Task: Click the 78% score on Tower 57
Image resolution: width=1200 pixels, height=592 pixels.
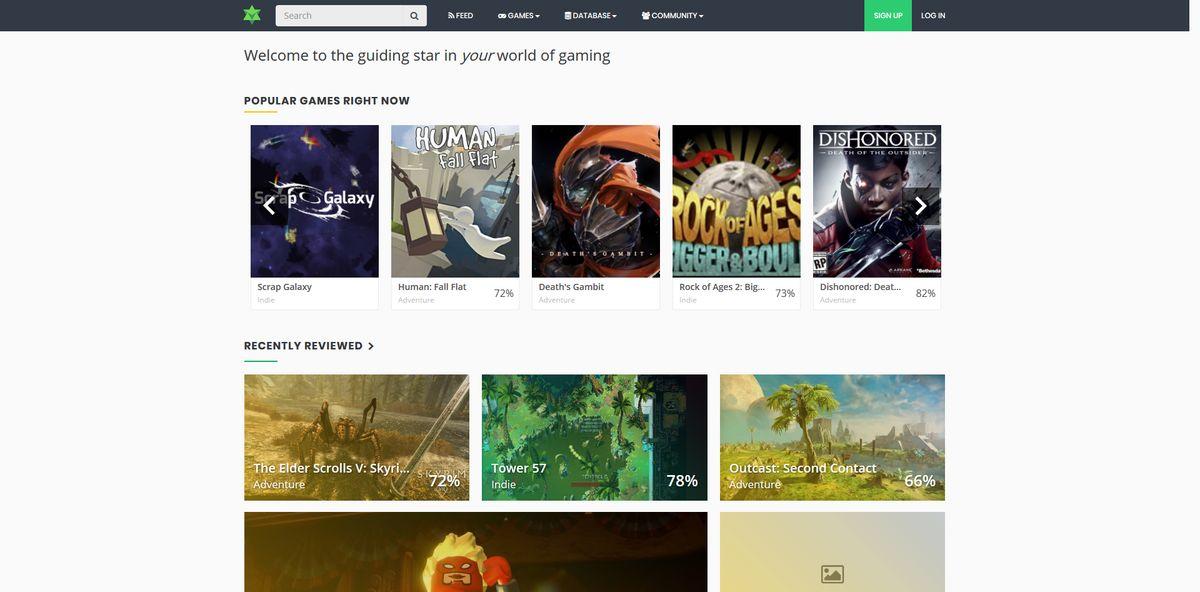Action: click(x=682, y=481)
